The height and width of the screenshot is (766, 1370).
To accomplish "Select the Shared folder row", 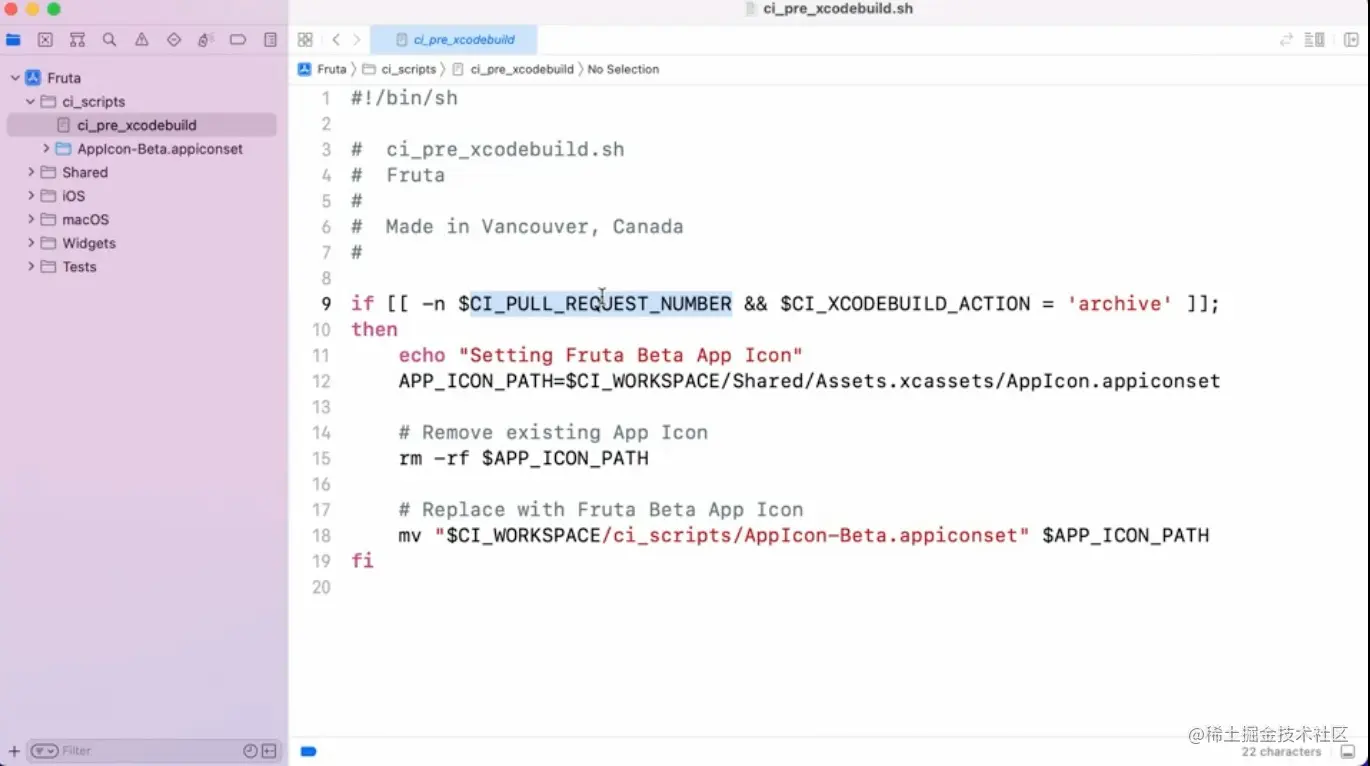I will 142,172.
